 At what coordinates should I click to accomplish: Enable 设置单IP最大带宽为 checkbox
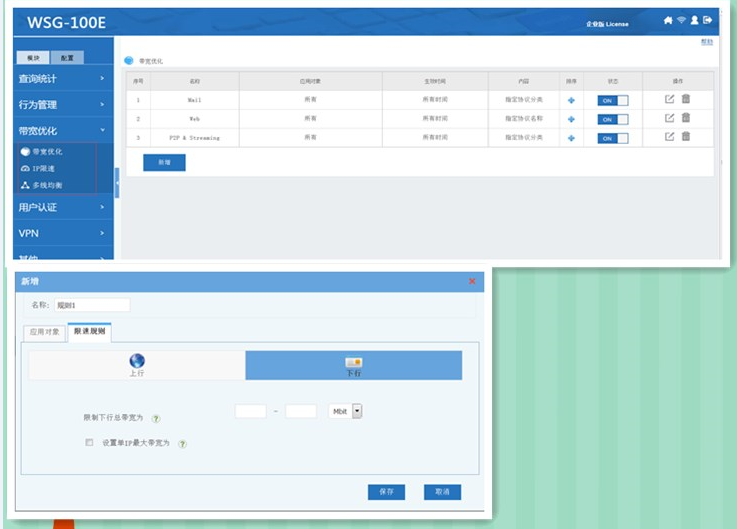coord(89,442)
